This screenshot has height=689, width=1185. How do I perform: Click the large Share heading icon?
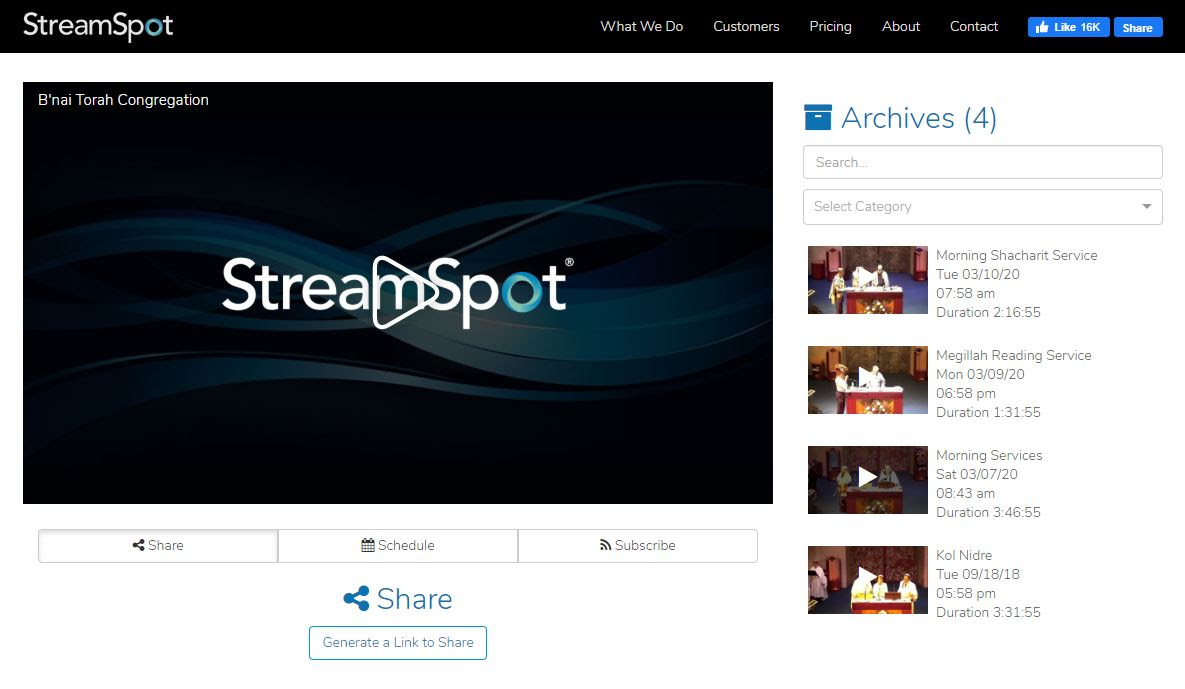[x=357, y=598]
